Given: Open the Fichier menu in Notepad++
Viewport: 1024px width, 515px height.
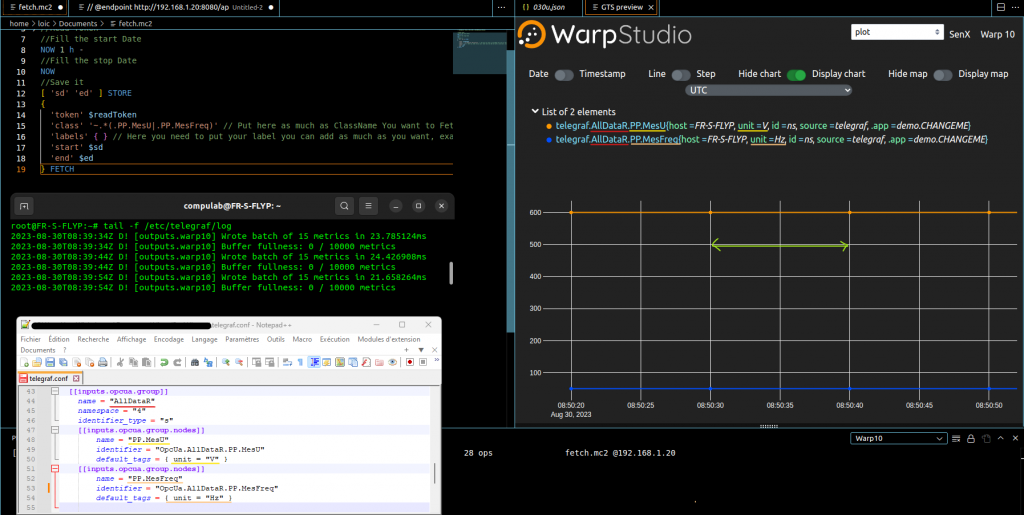Looking at the screenshot, I should [x=30, y=339].
